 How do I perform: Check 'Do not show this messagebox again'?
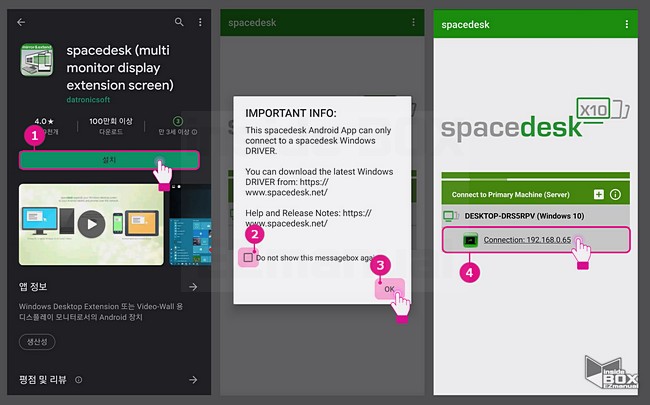point(248,258)
